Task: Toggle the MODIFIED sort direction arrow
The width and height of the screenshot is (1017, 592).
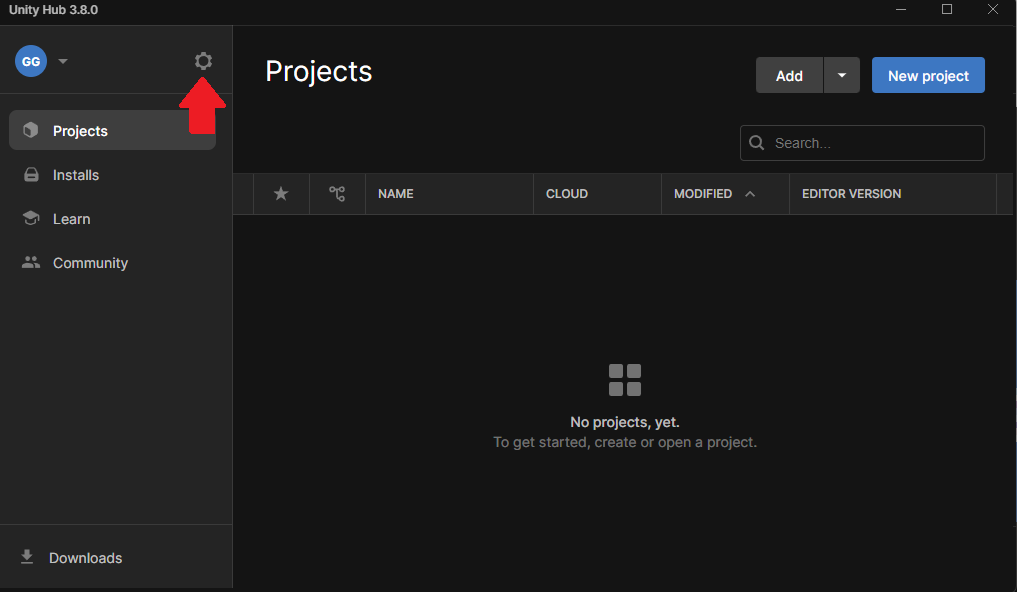Action: click(750, 194)
